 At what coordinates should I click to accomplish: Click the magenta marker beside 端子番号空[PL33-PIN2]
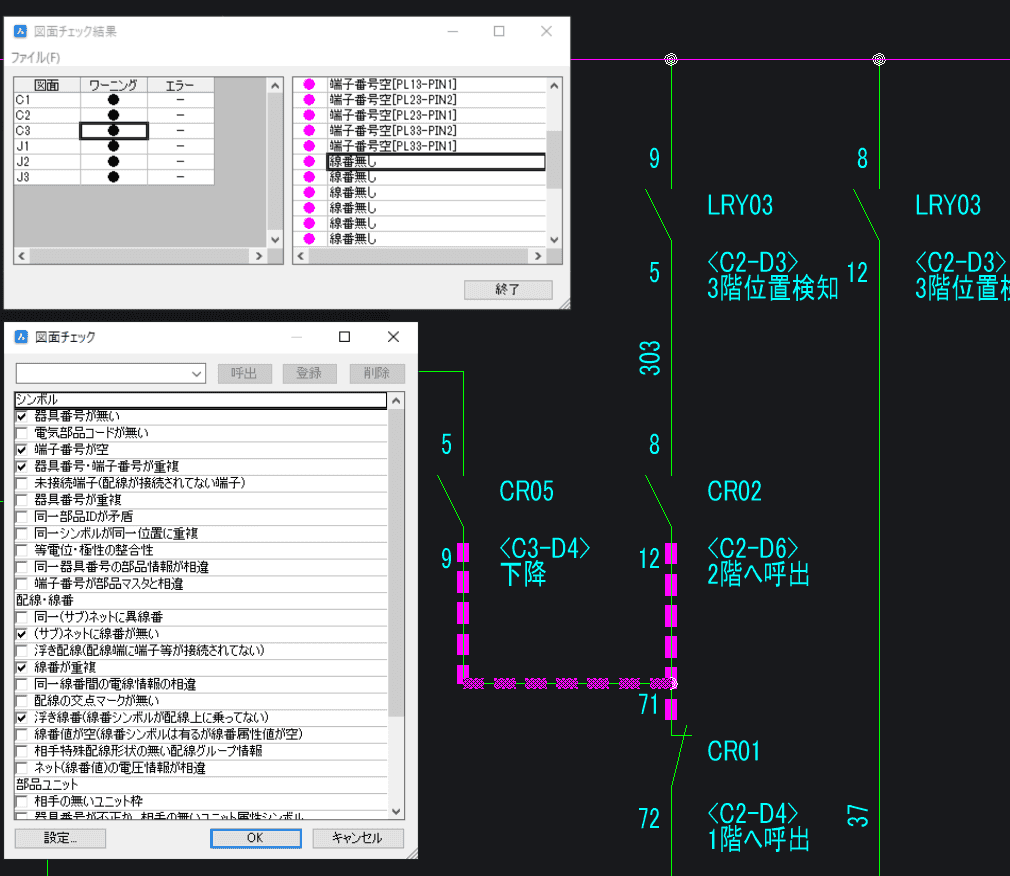(309, 131)
